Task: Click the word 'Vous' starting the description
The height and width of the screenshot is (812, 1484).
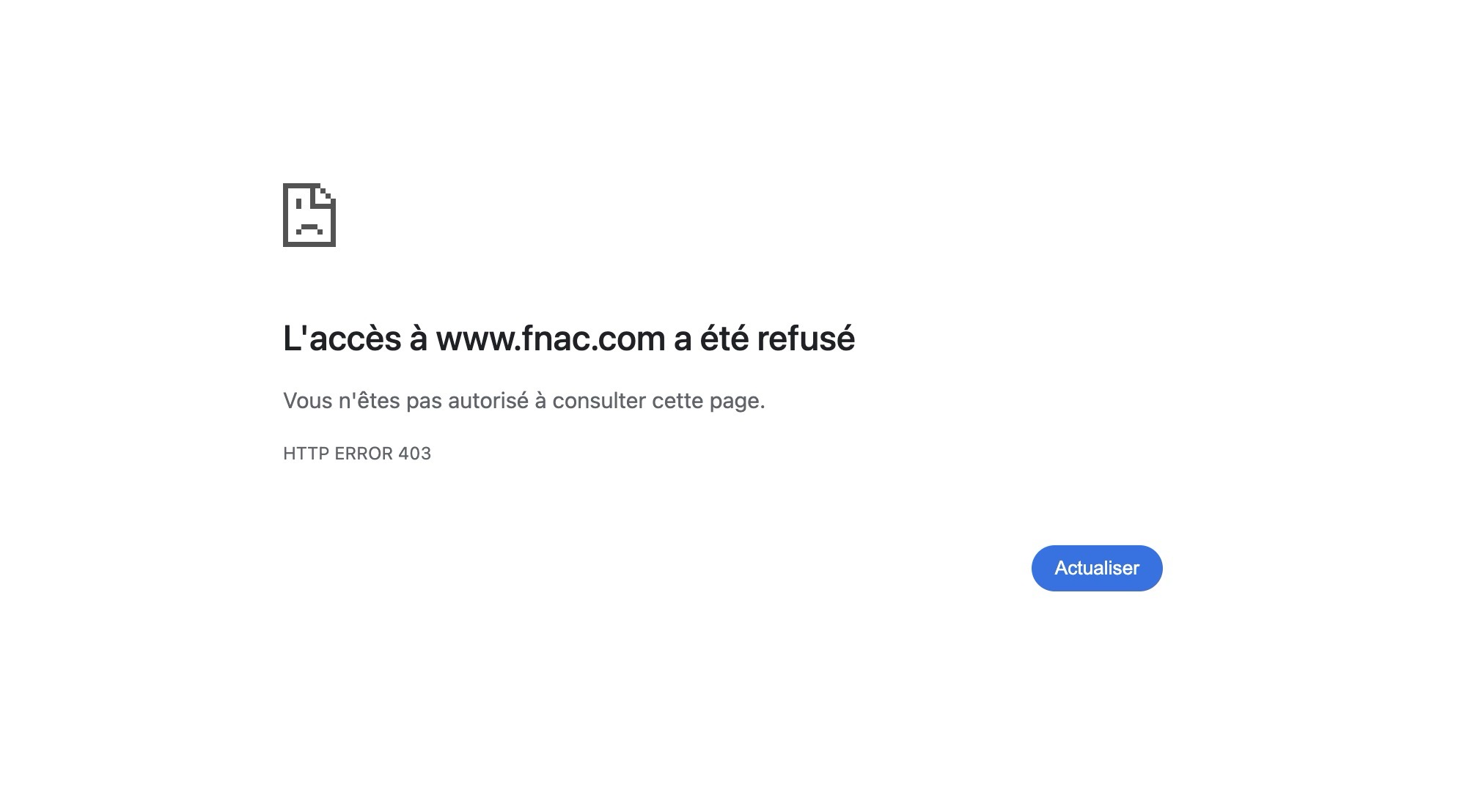Action: coord(307,401)
